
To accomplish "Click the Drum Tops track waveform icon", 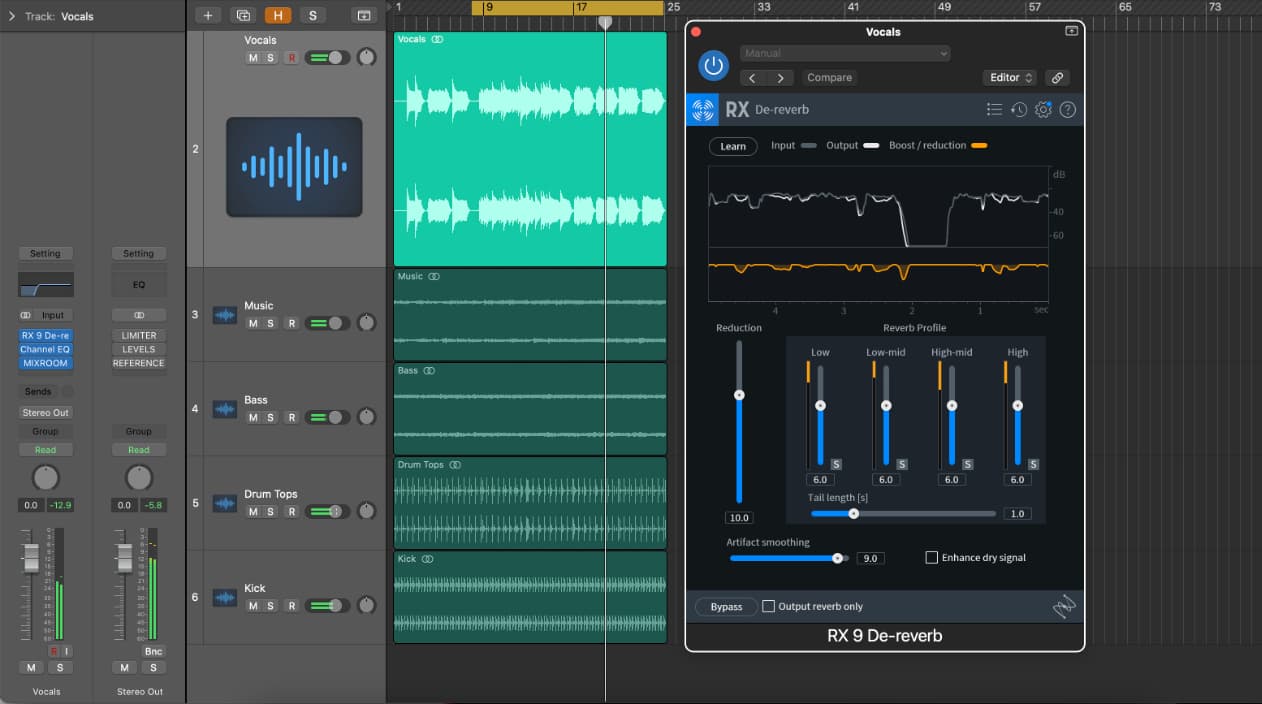I will pyautogui.click(x=225, y=503).
